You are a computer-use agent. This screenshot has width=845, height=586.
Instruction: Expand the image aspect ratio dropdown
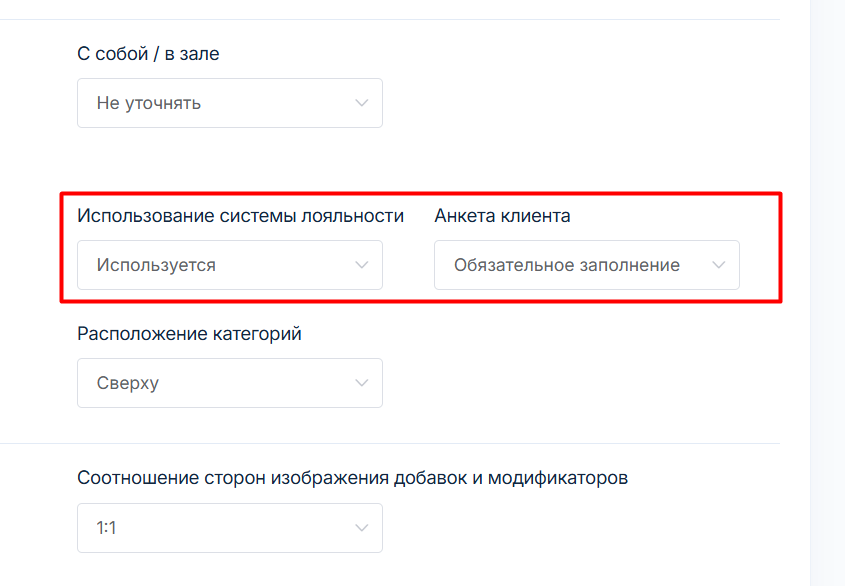click(x=229, y=528)
